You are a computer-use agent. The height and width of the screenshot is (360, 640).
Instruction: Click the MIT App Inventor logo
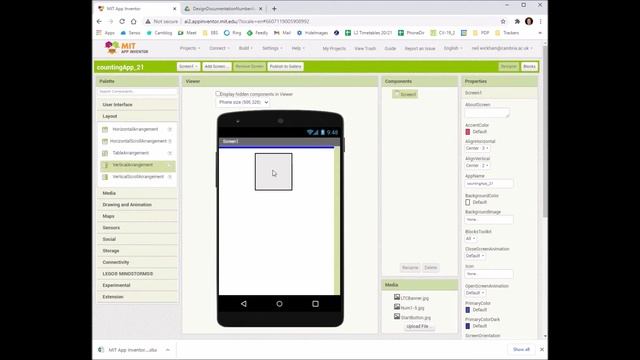(x=127, y=48)
